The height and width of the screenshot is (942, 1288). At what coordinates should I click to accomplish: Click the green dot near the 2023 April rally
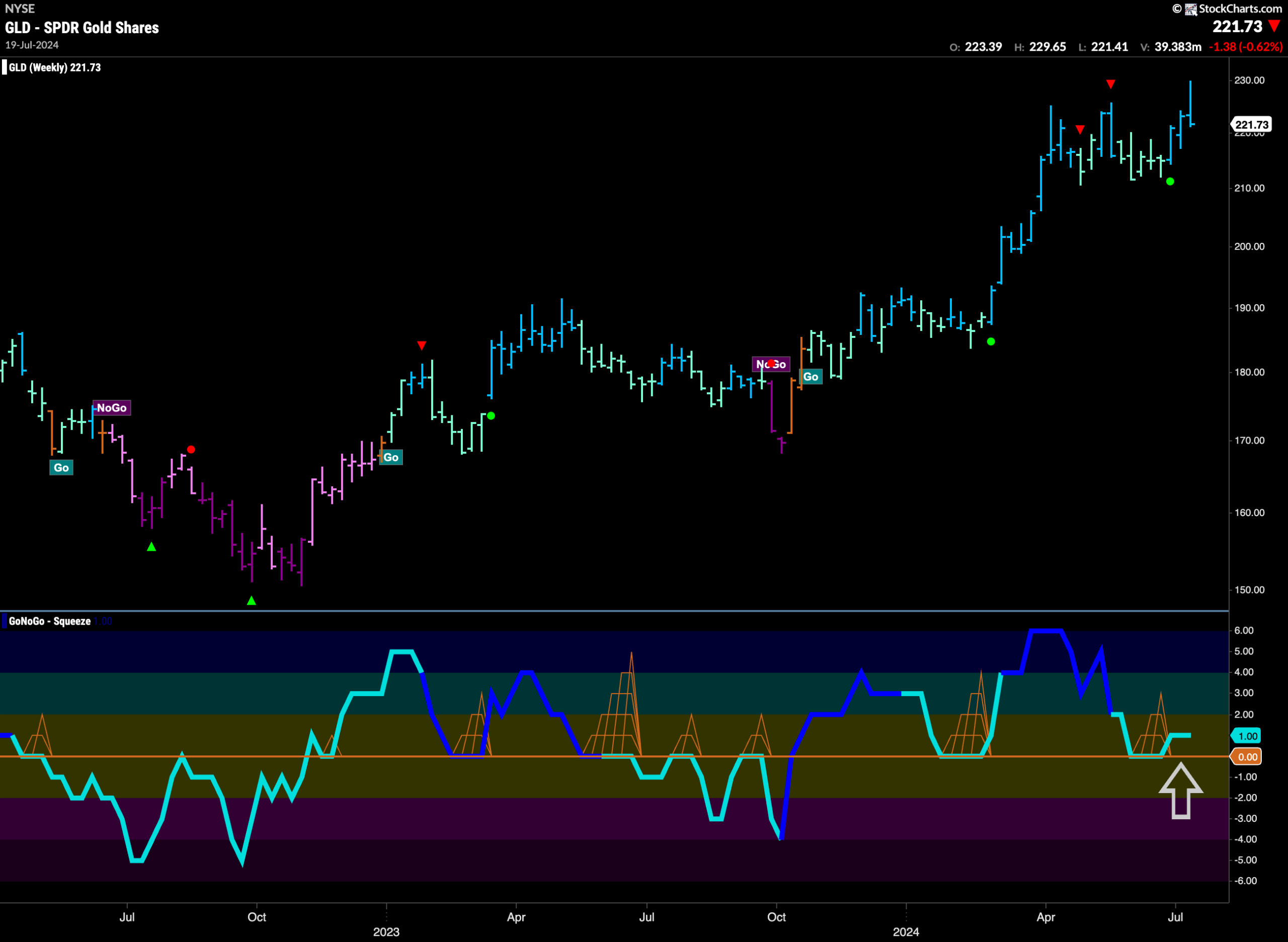[491, 416]
